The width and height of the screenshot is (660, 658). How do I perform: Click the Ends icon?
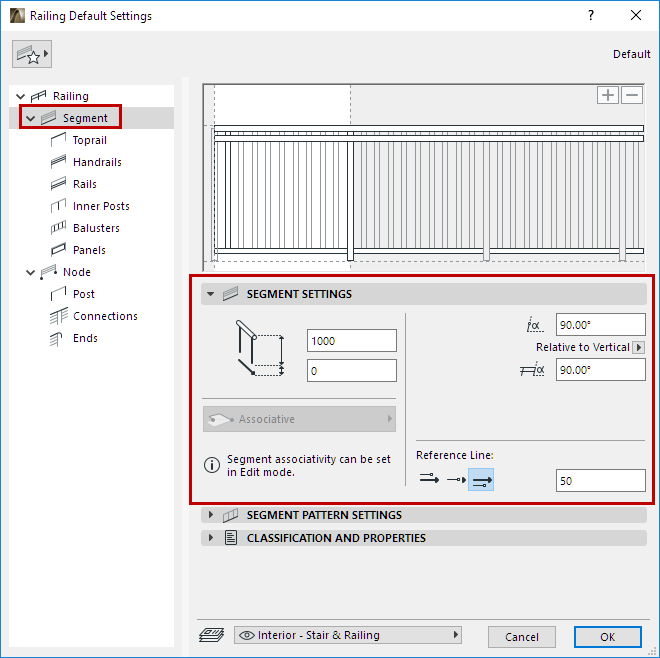coord(56,338)
